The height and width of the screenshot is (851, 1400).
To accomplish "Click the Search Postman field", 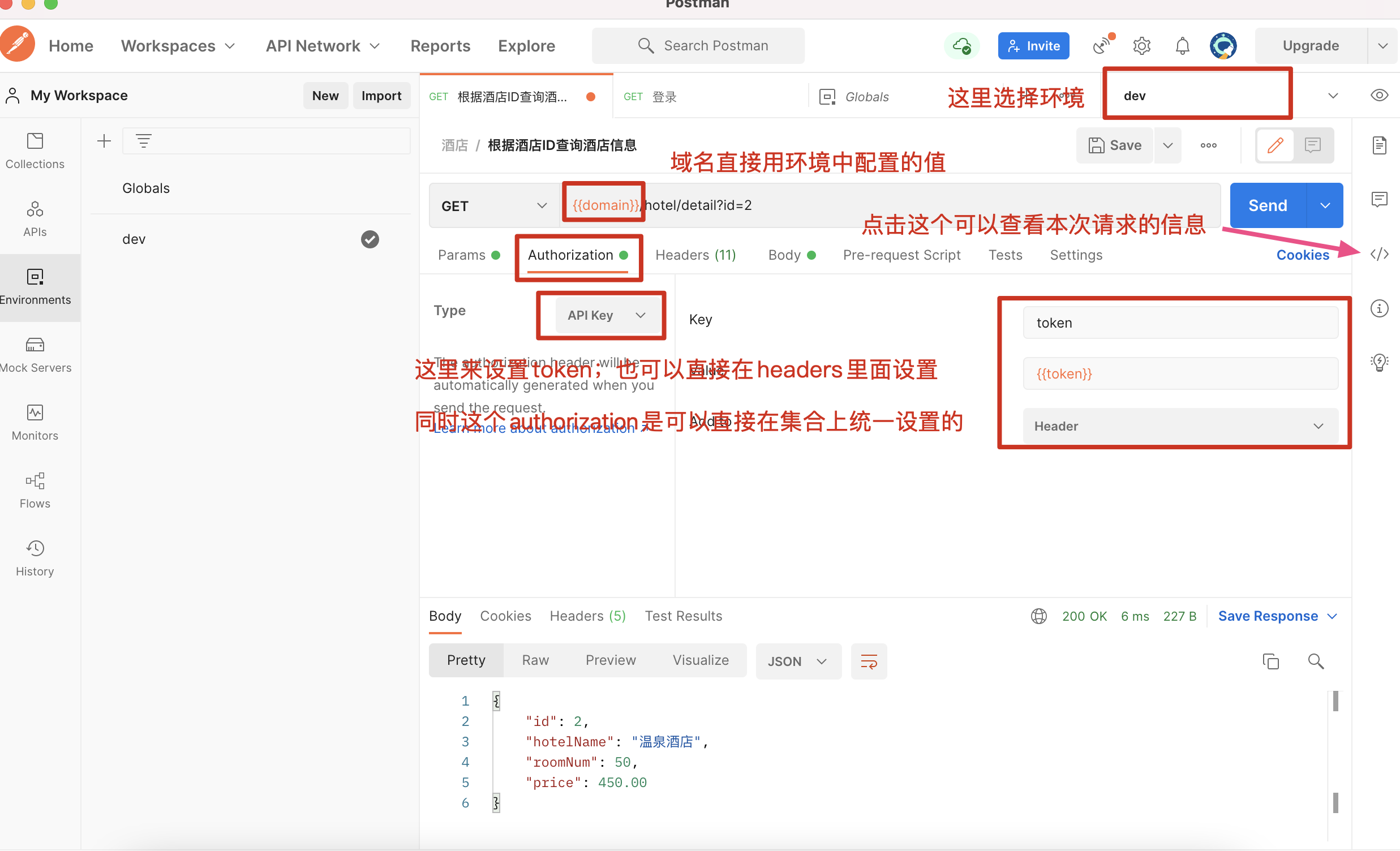I will coord(698,46).
